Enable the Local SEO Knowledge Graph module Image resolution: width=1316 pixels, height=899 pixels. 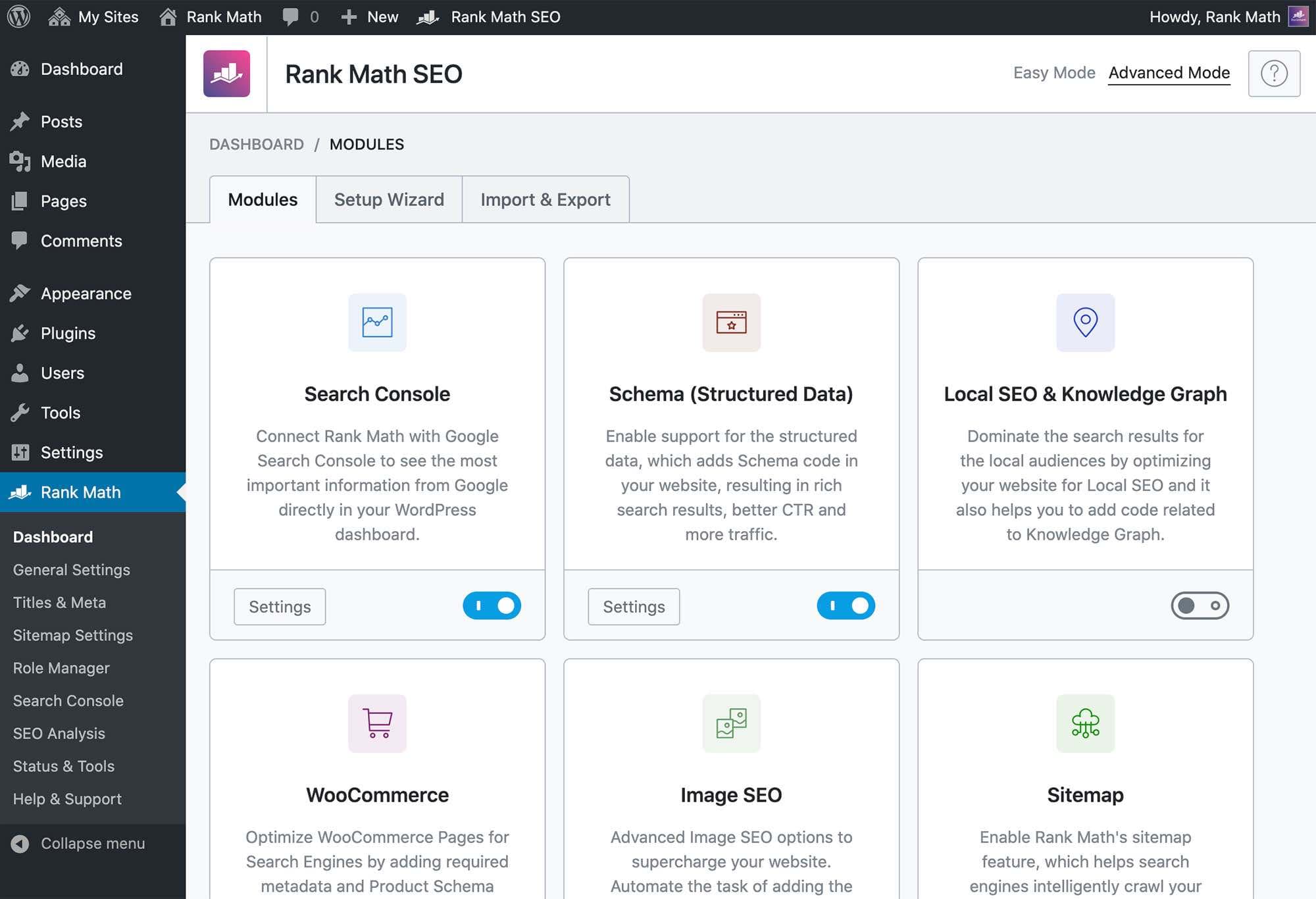(1200, 604)
